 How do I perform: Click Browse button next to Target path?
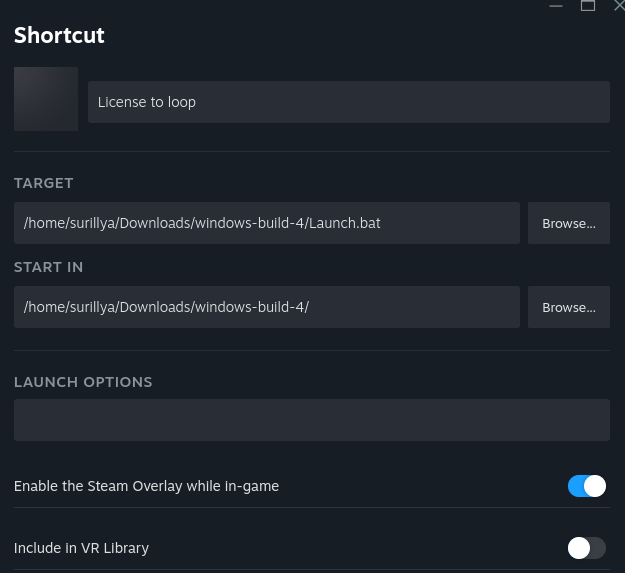pyautogui.click(x=568, y=223)
